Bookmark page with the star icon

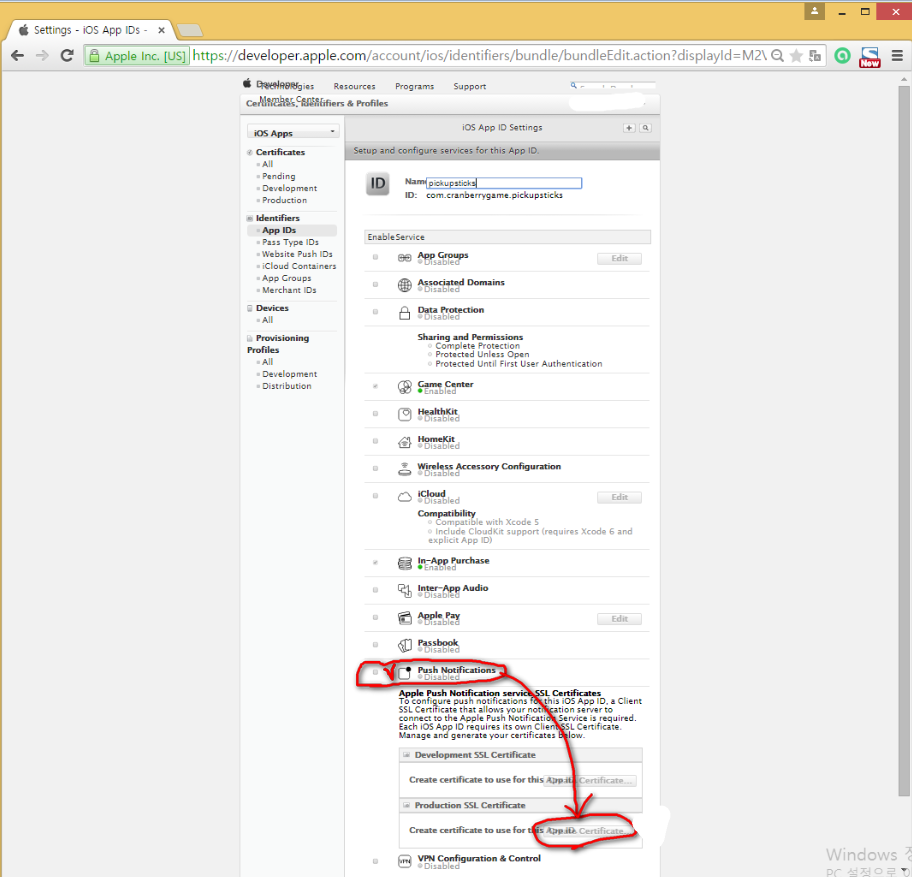(796, 56)
